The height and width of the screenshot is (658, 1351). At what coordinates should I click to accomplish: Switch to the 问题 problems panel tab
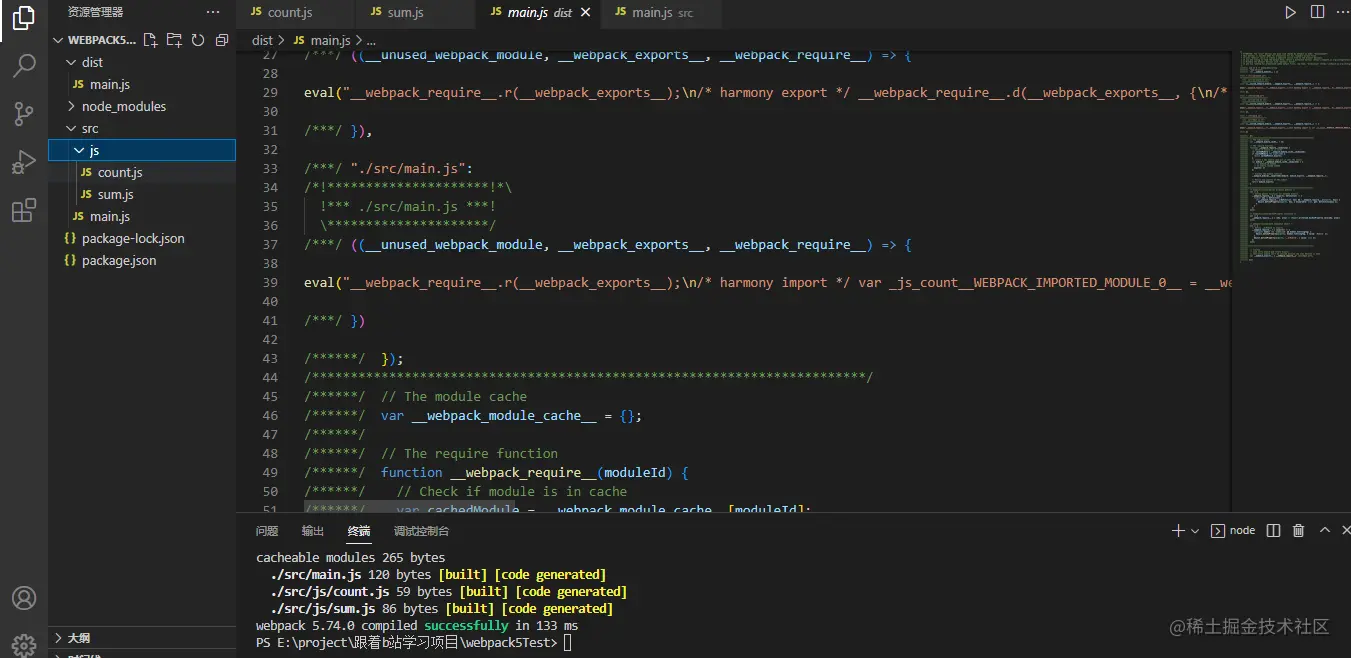pyautogui.click(x=267, y=531)
